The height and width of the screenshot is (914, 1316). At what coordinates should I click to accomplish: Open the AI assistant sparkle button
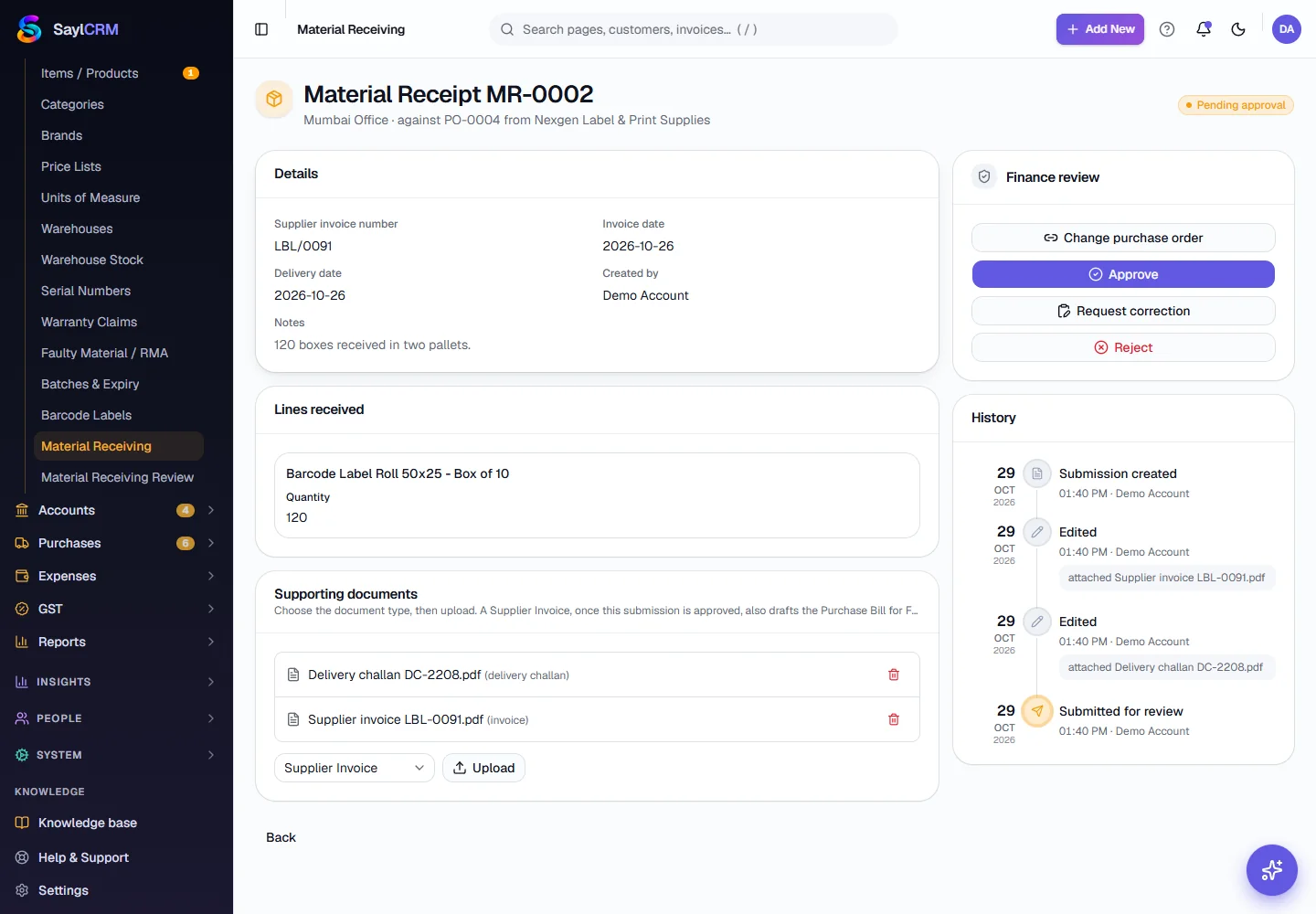tap(1272, 870)
